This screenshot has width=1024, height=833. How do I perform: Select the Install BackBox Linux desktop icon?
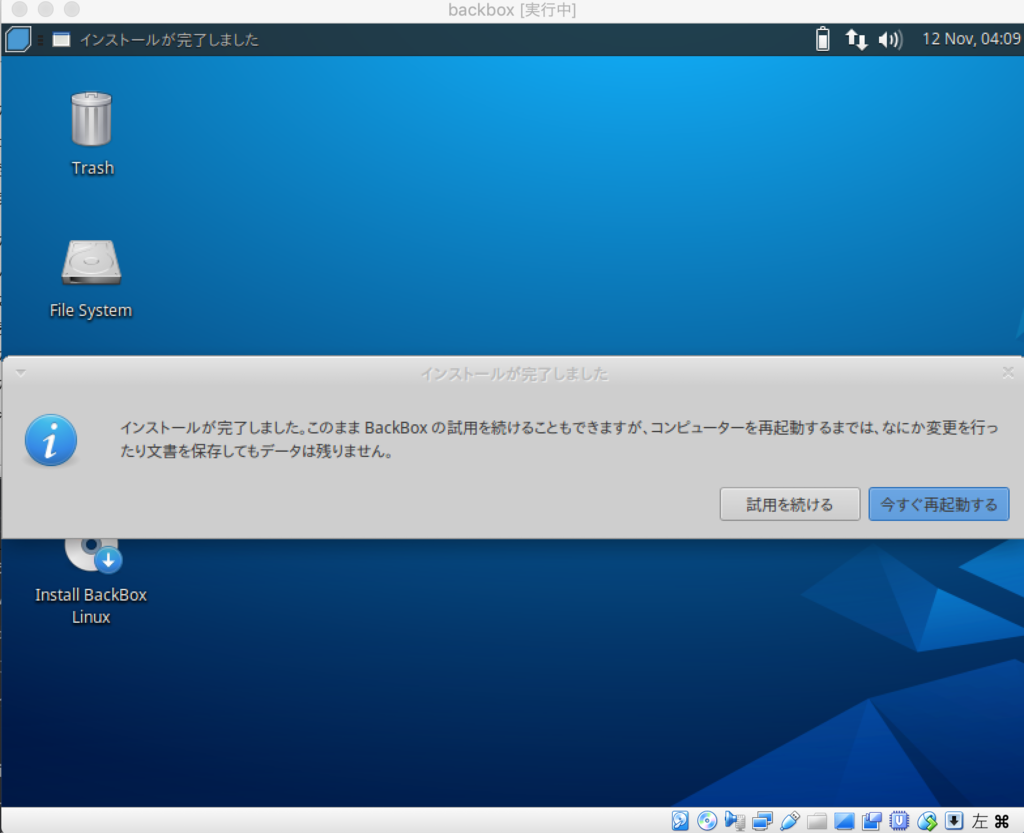click(x=91, y=581)
